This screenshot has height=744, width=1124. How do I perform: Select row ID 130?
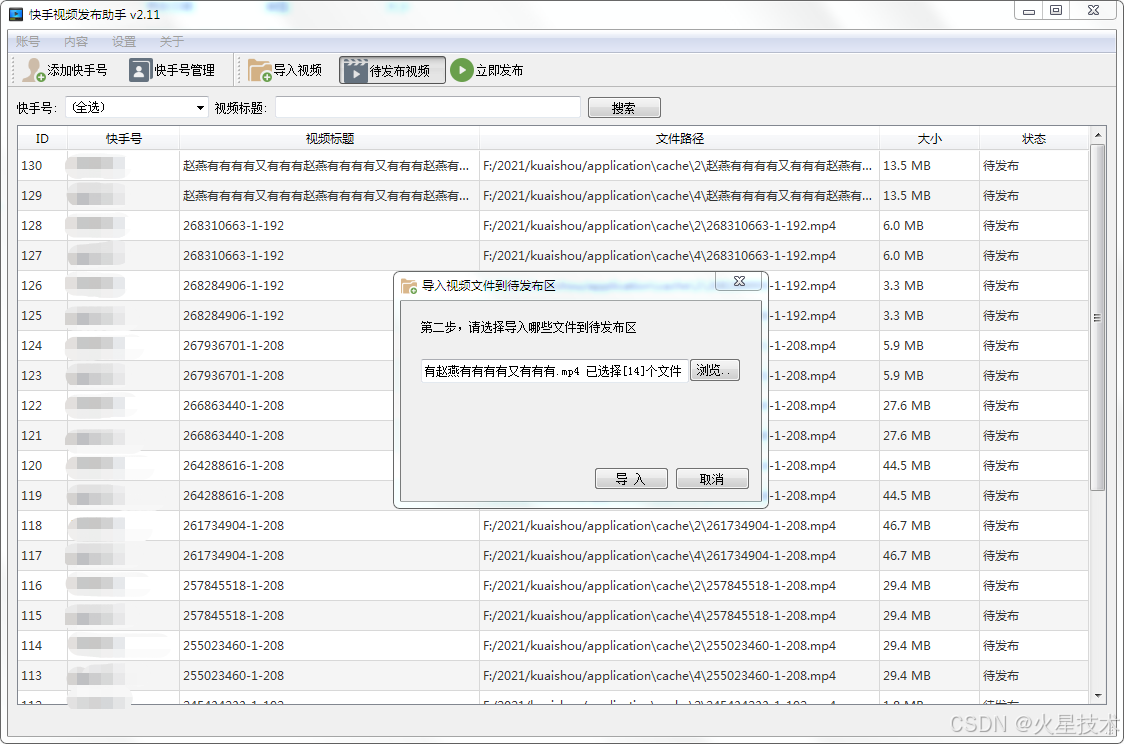click(553, 166)
